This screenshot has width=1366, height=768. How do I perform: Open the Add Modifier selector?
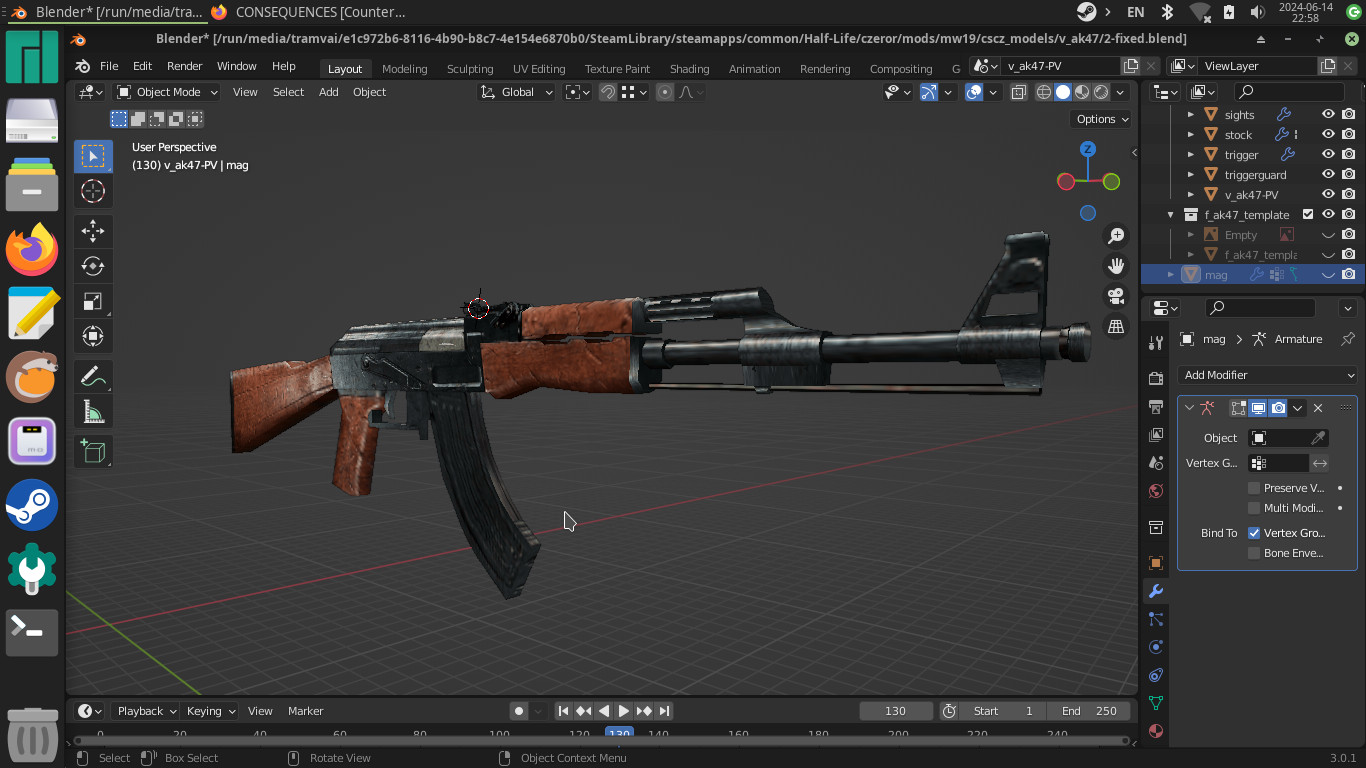pyautogui.click(x=1267, y=374)
